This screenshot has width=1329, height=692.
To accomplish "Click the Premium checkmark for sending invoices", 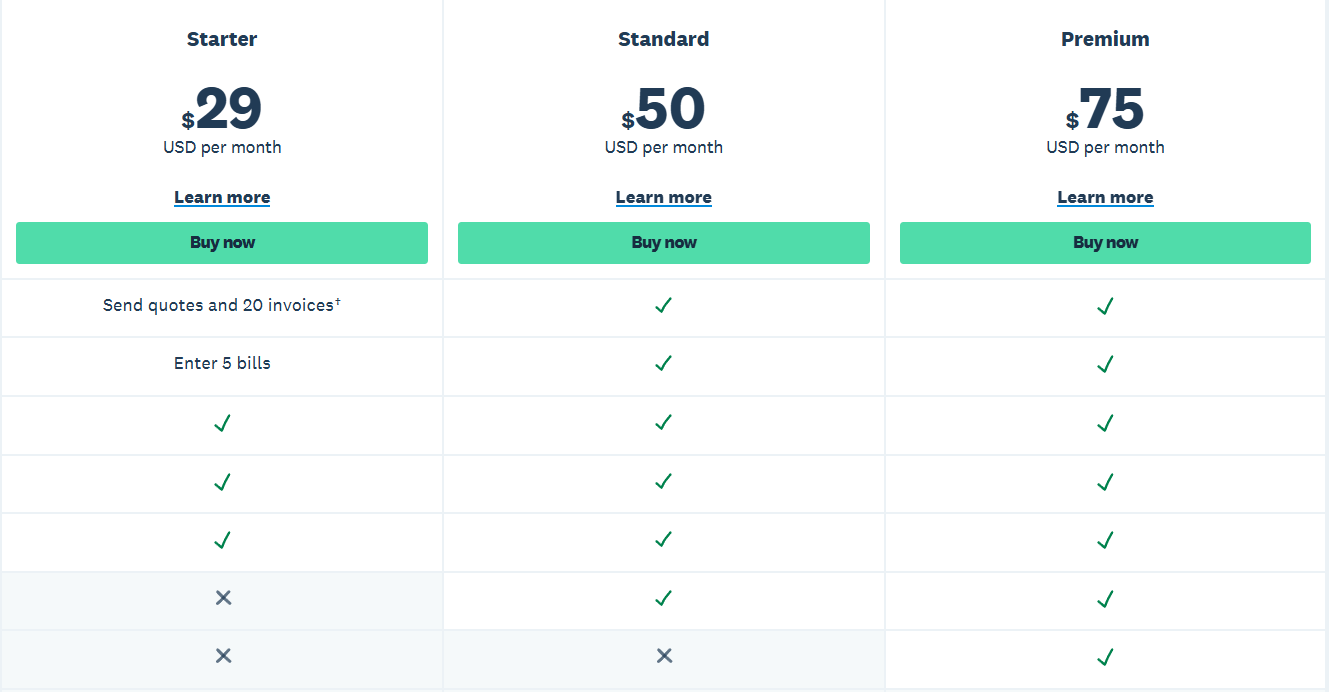I will 1105,306.
